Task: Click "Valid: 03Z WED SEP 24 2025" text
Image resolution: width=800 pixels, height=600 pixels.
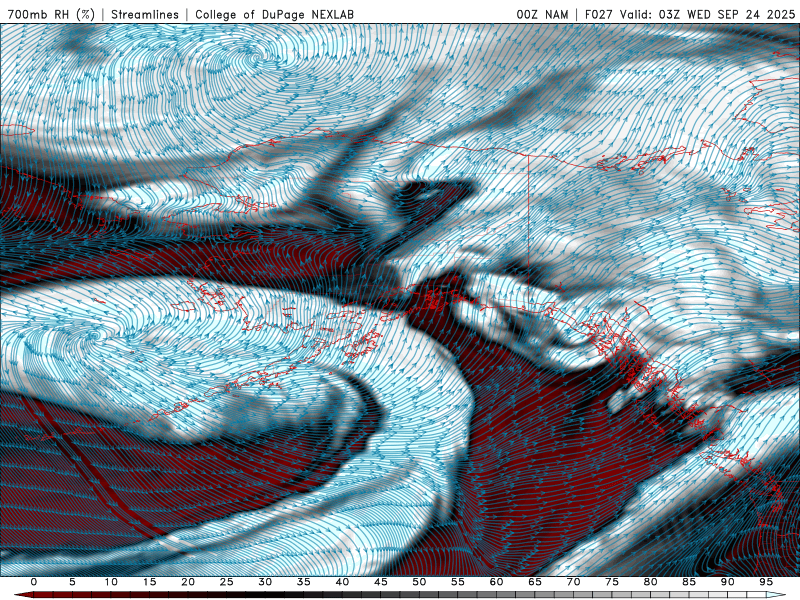Action: (707, 14)
